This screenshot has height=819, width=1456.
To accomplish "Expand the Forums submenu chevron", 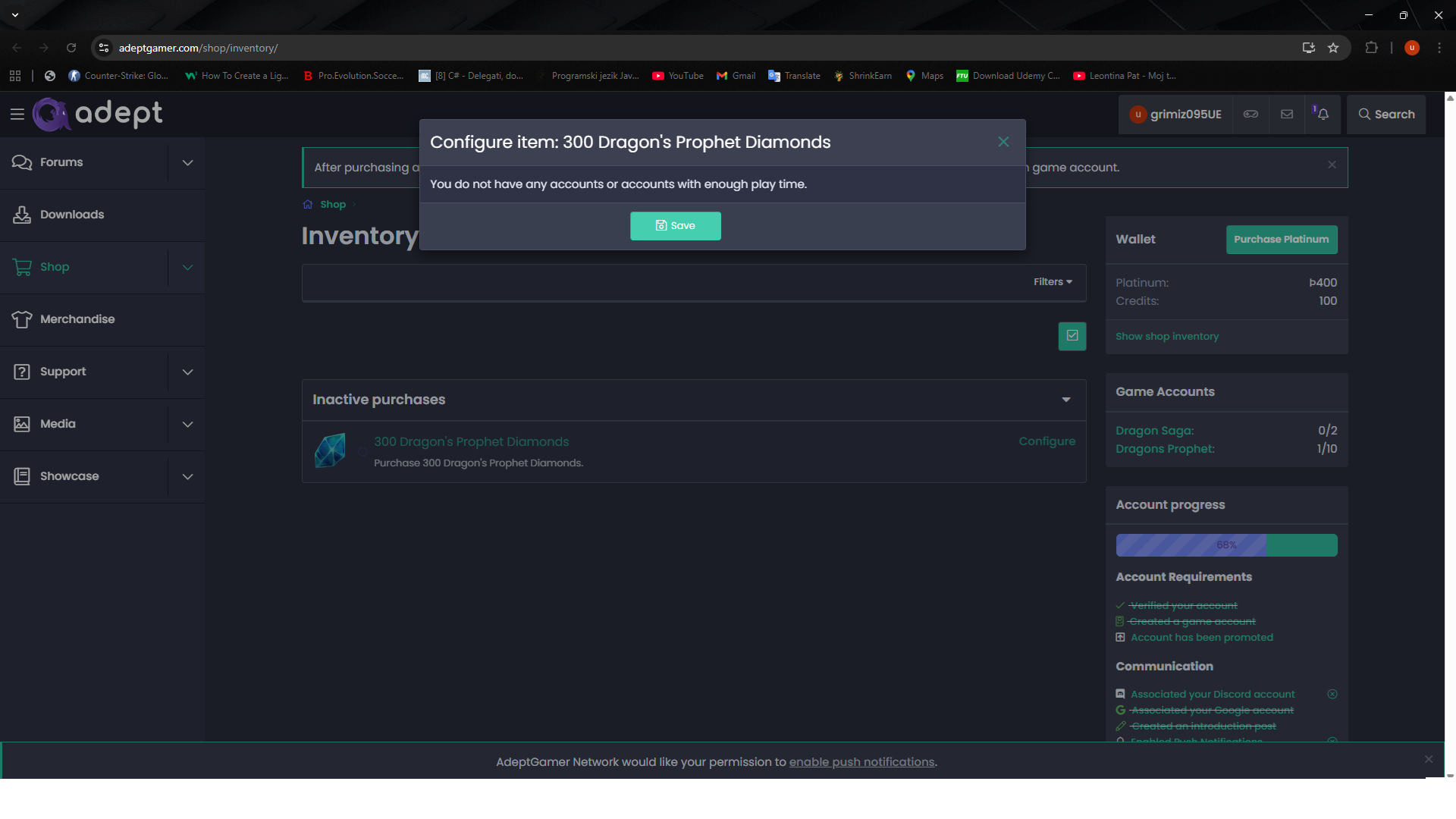I will 187,162.
